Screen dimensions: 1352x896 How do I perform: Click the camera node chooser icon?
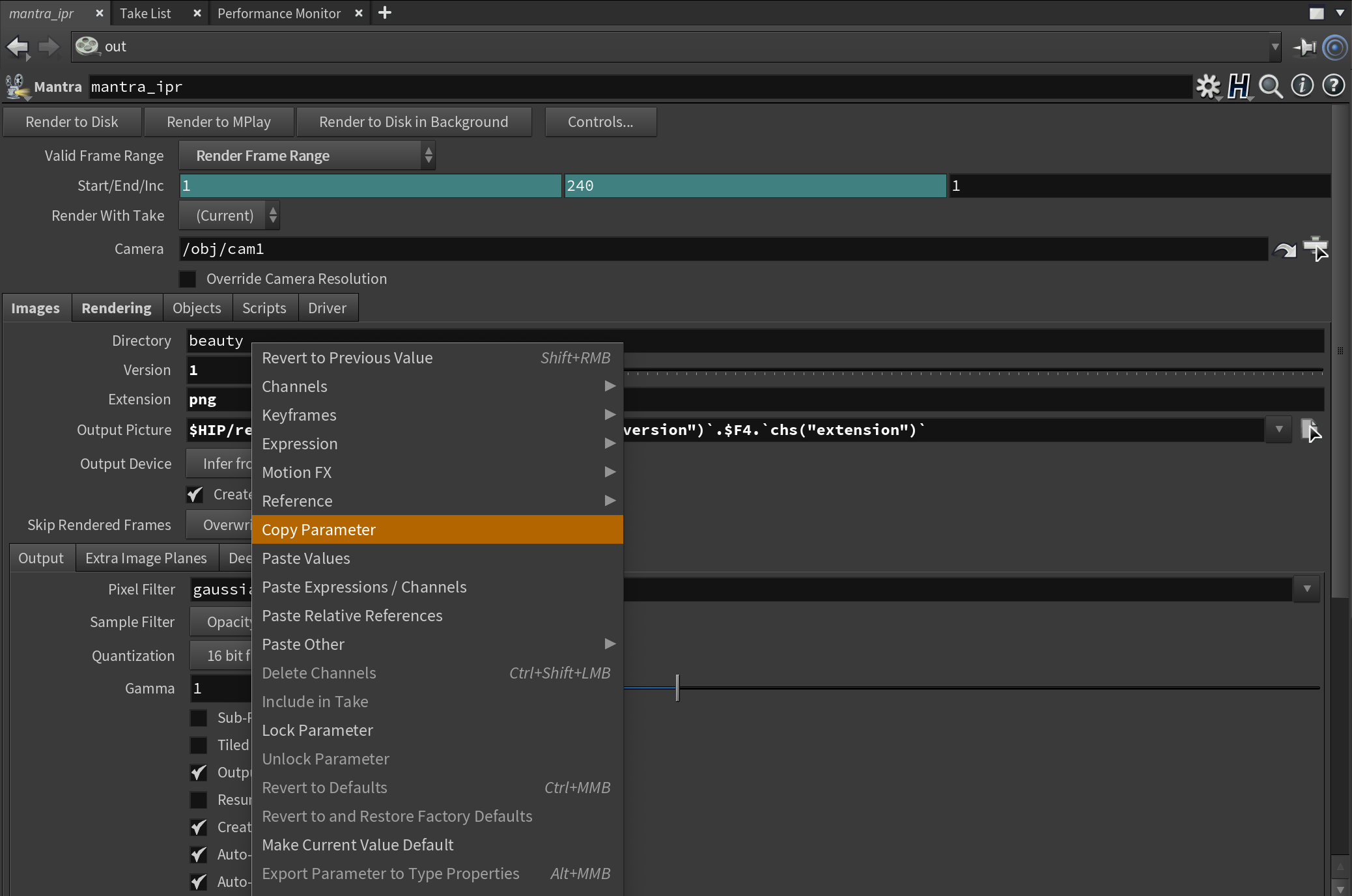(1316, 249)
